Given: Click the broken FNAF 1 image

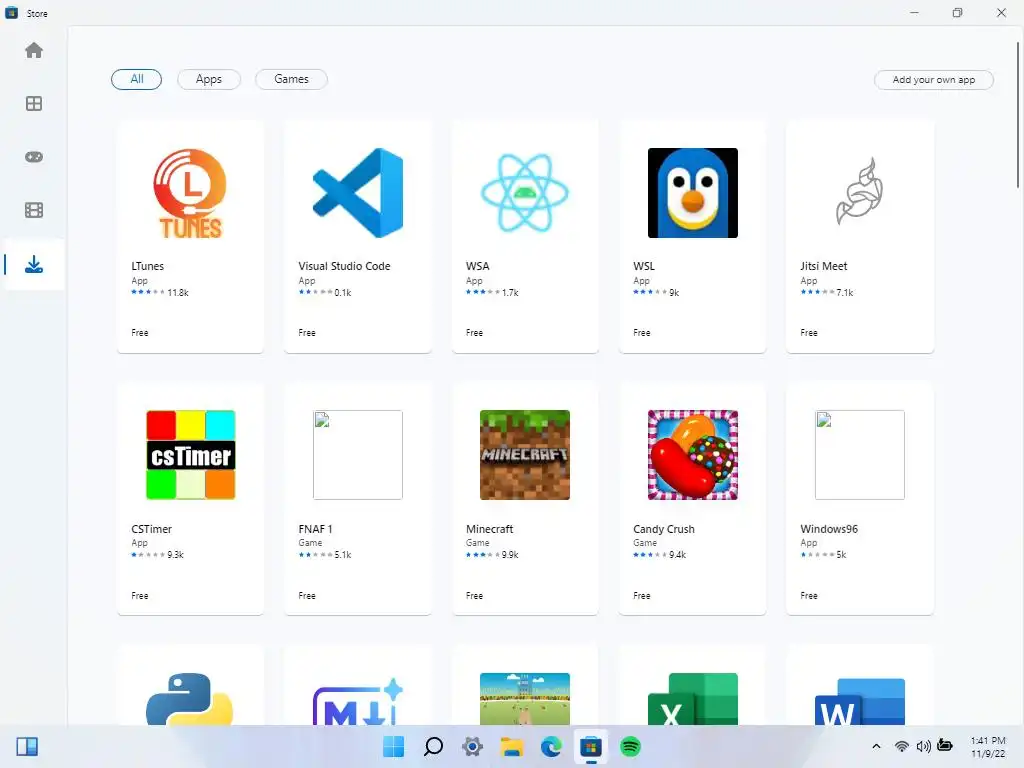Looking at the screenshot, I should point(358,455).
